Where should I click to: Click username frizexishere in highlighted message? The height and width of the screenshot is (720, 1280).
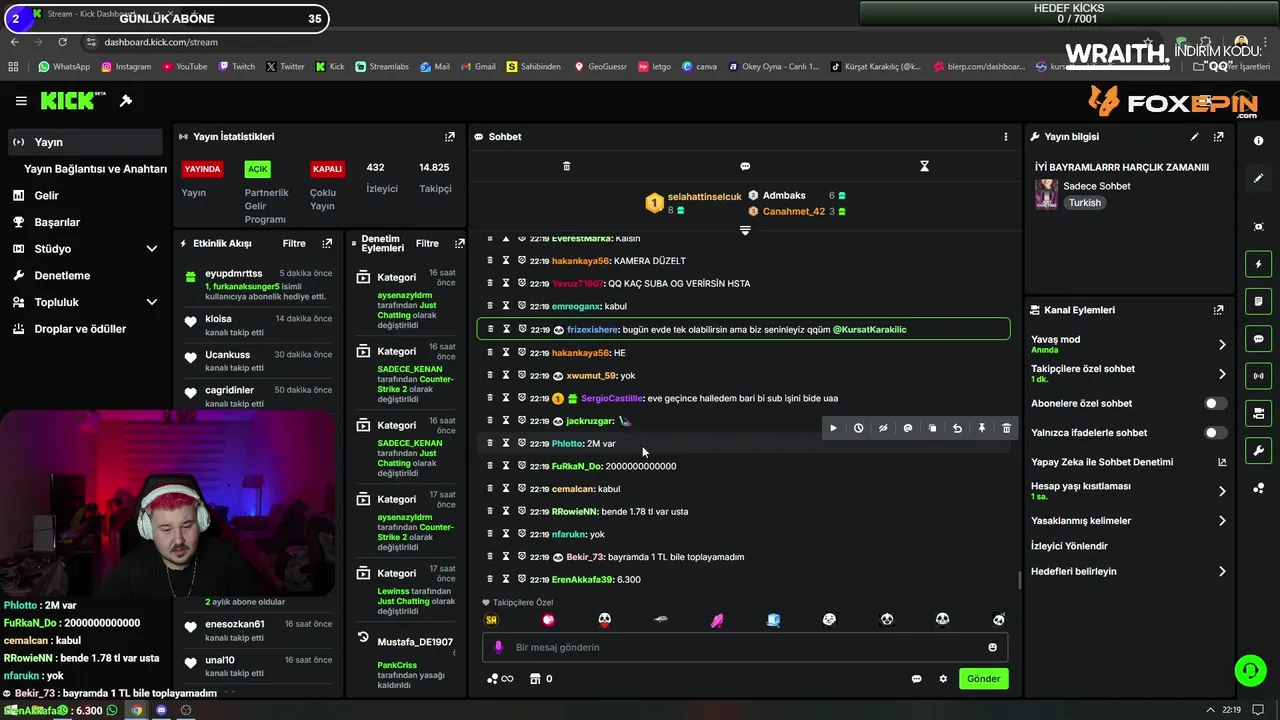tap(593, 329)
